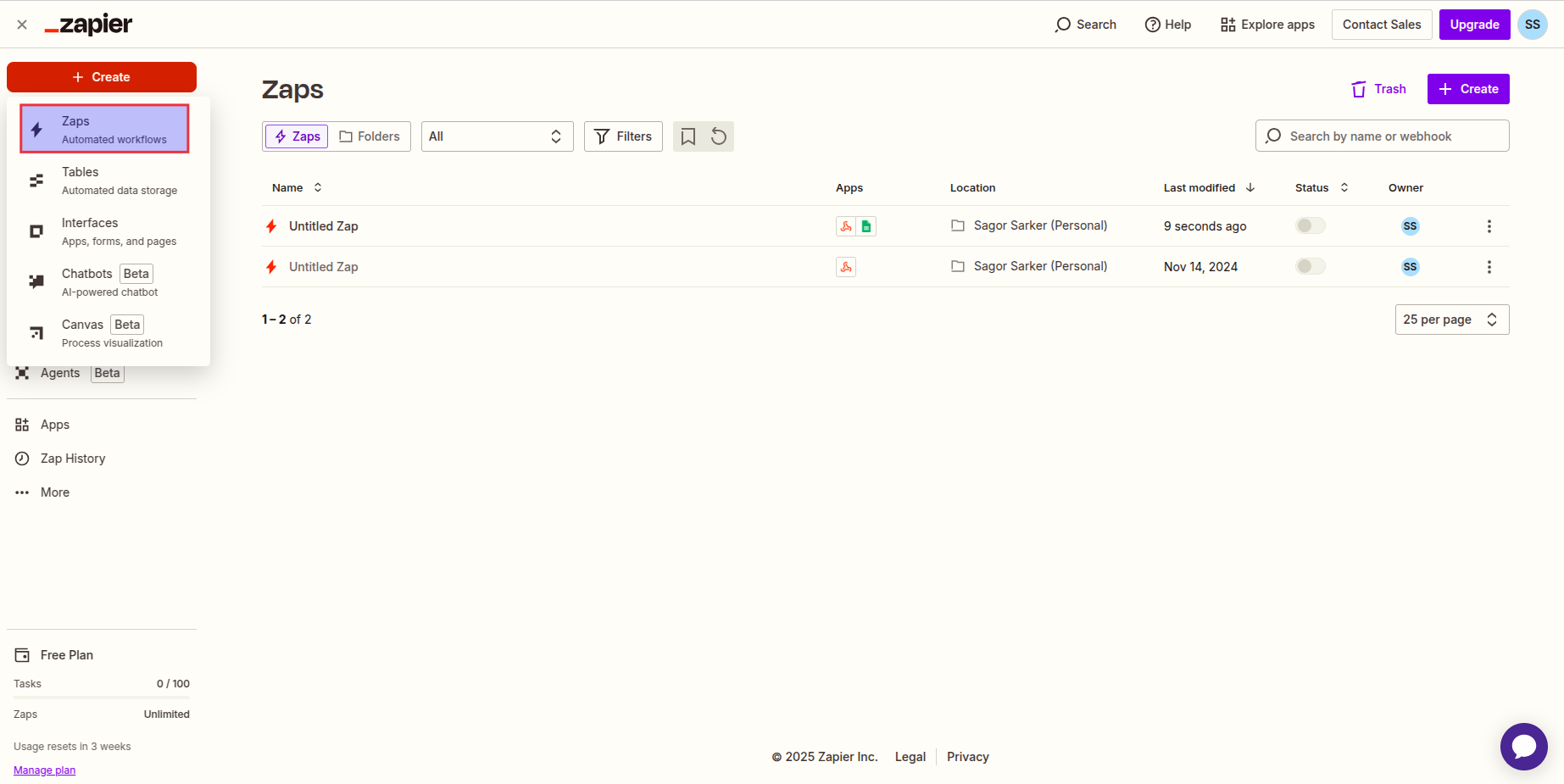
Task: Click the Search magnifier in top bar
Action: (1085, 25)
